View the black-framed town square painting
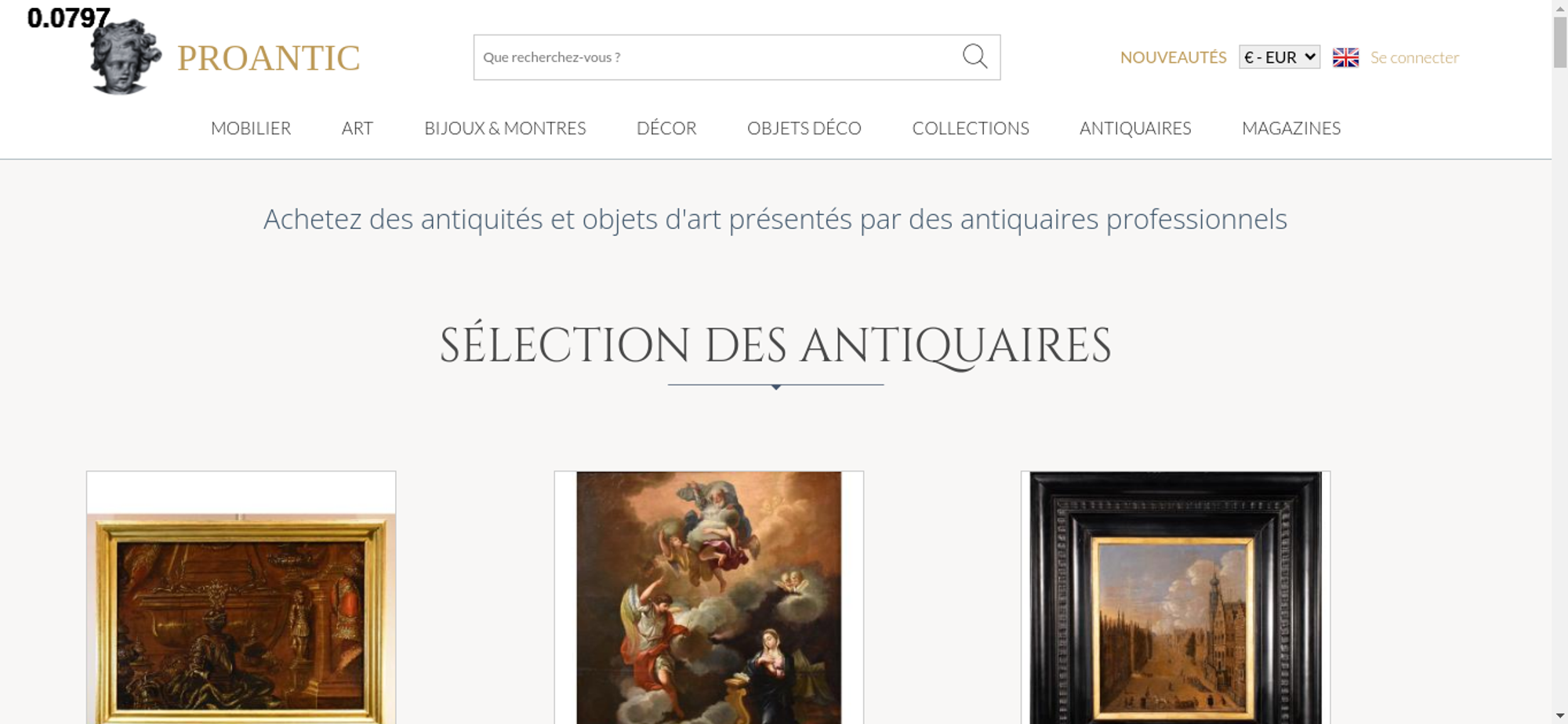This screenshot has width=1568, height=724. [1175, 598]
